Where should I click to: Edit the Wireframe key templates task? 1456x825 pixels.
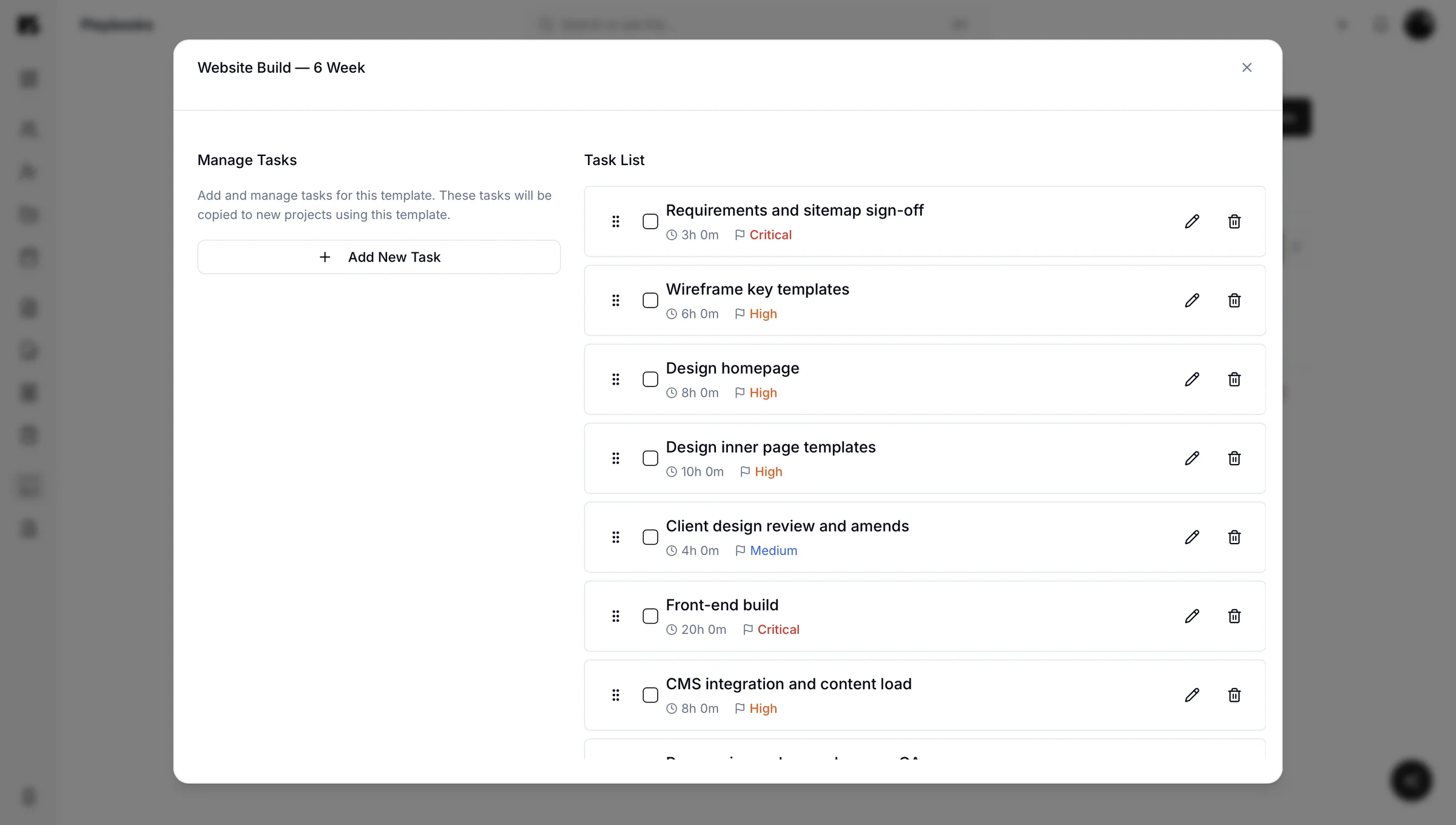point(1191,300)
